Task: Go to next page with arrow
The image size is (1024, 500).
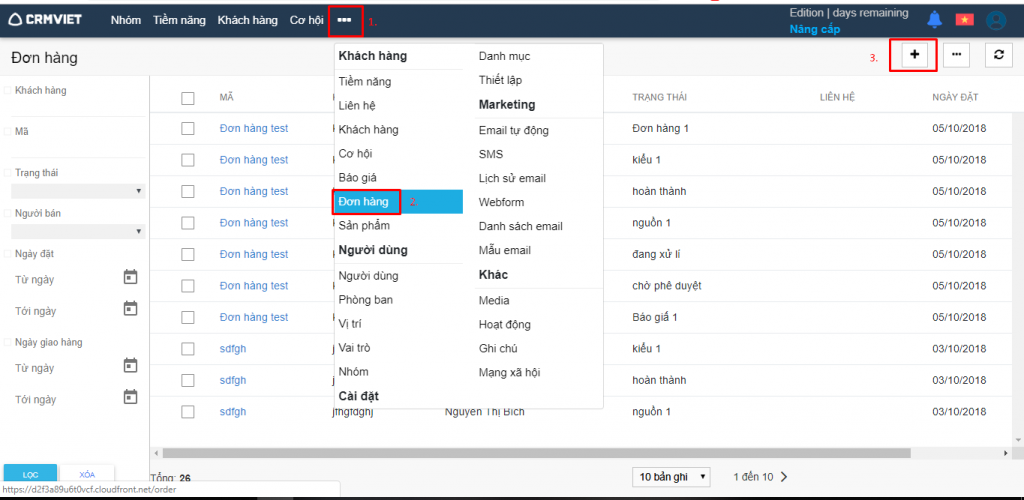Action: coord(784,477)
